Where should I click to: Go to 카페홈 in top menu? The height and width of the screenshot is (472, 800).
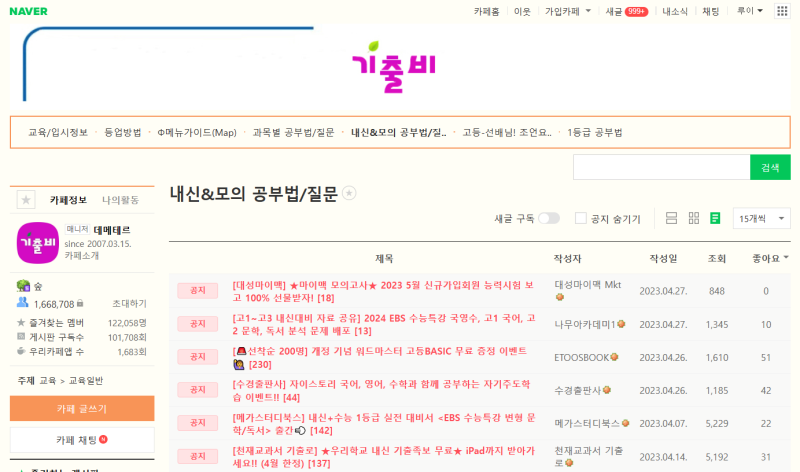point(487,11)
